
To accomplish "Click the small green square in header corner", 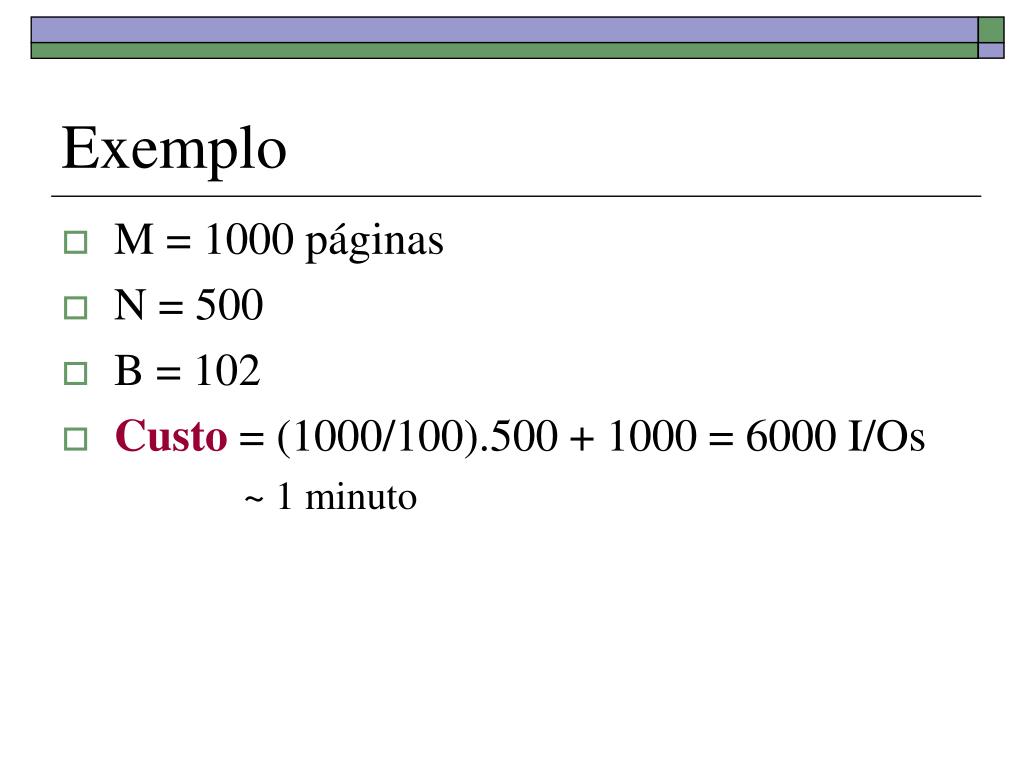I will (991, 30).
